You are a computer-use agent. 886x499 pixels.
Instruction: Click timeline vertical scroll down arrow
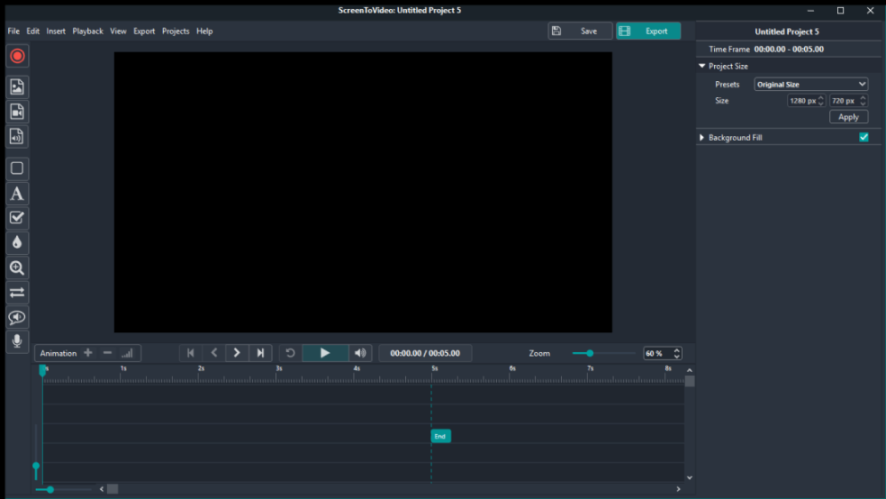click(x=689, y=478)
